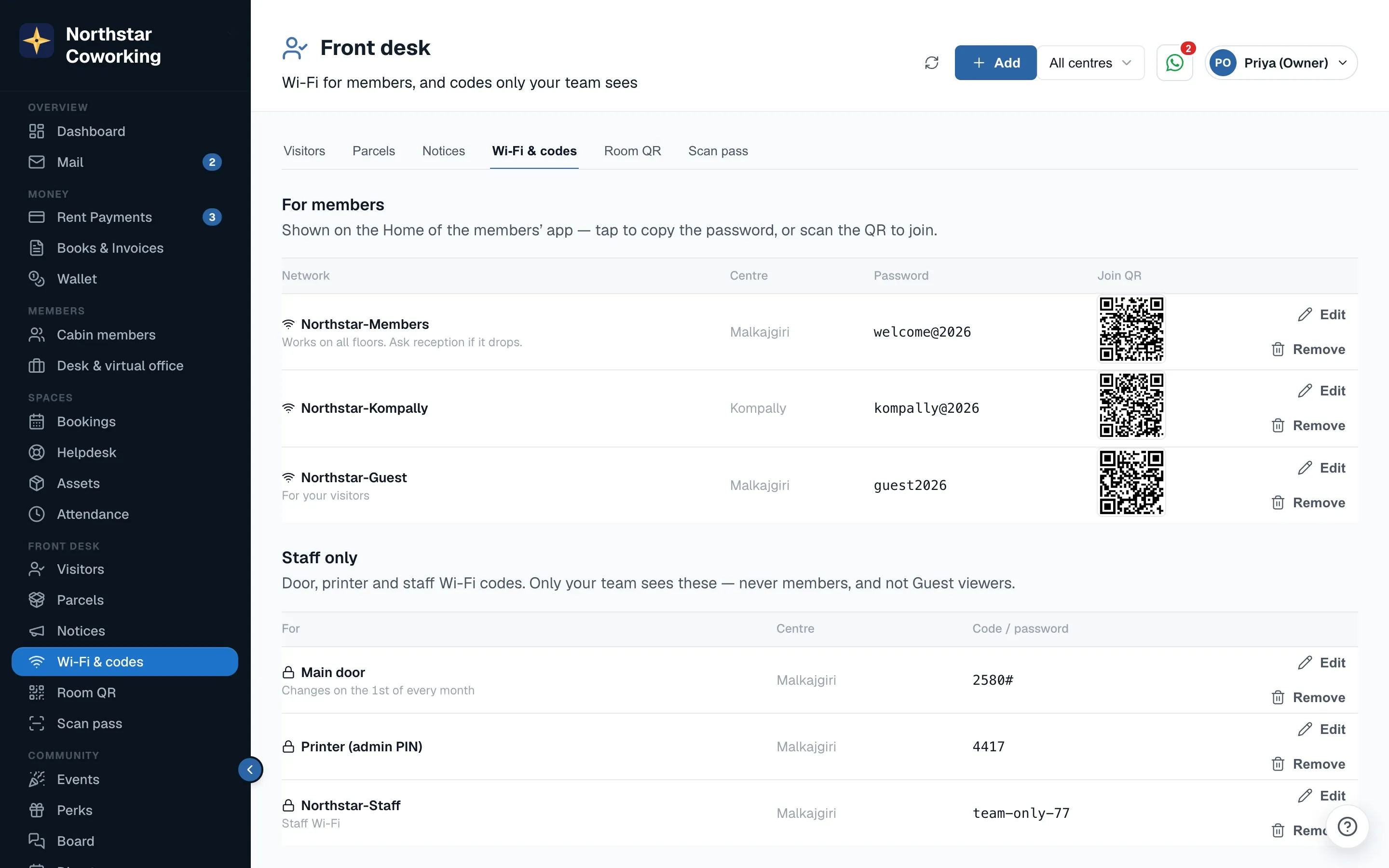Remove the Northstar-Kompally network

point(1308,426)
